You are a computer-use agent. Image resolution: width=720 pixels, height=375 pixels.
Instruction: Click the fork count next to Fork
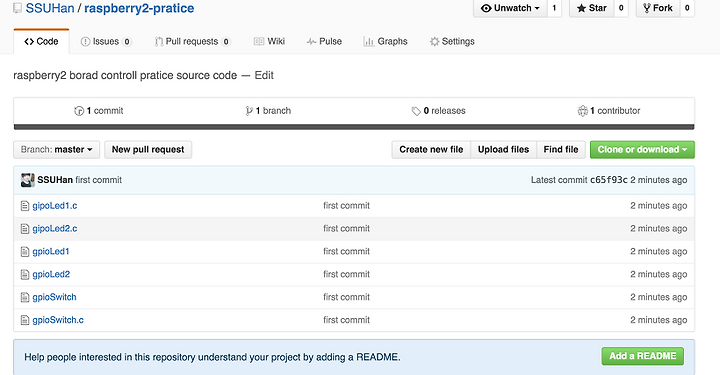point(687,8)
